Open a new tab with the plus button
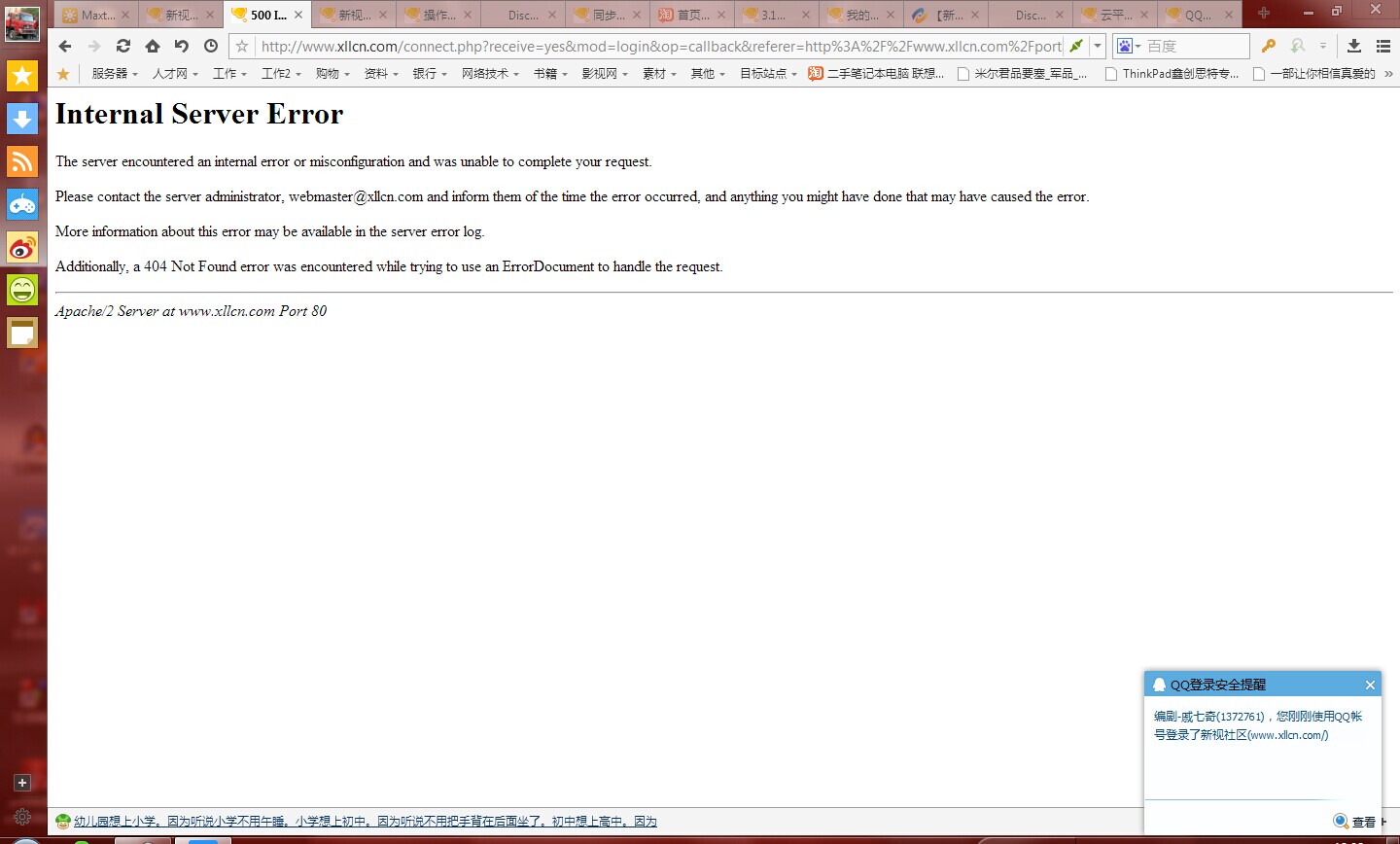The width and height of the screenshot is (1400, 844). [x=1264, y=13]
